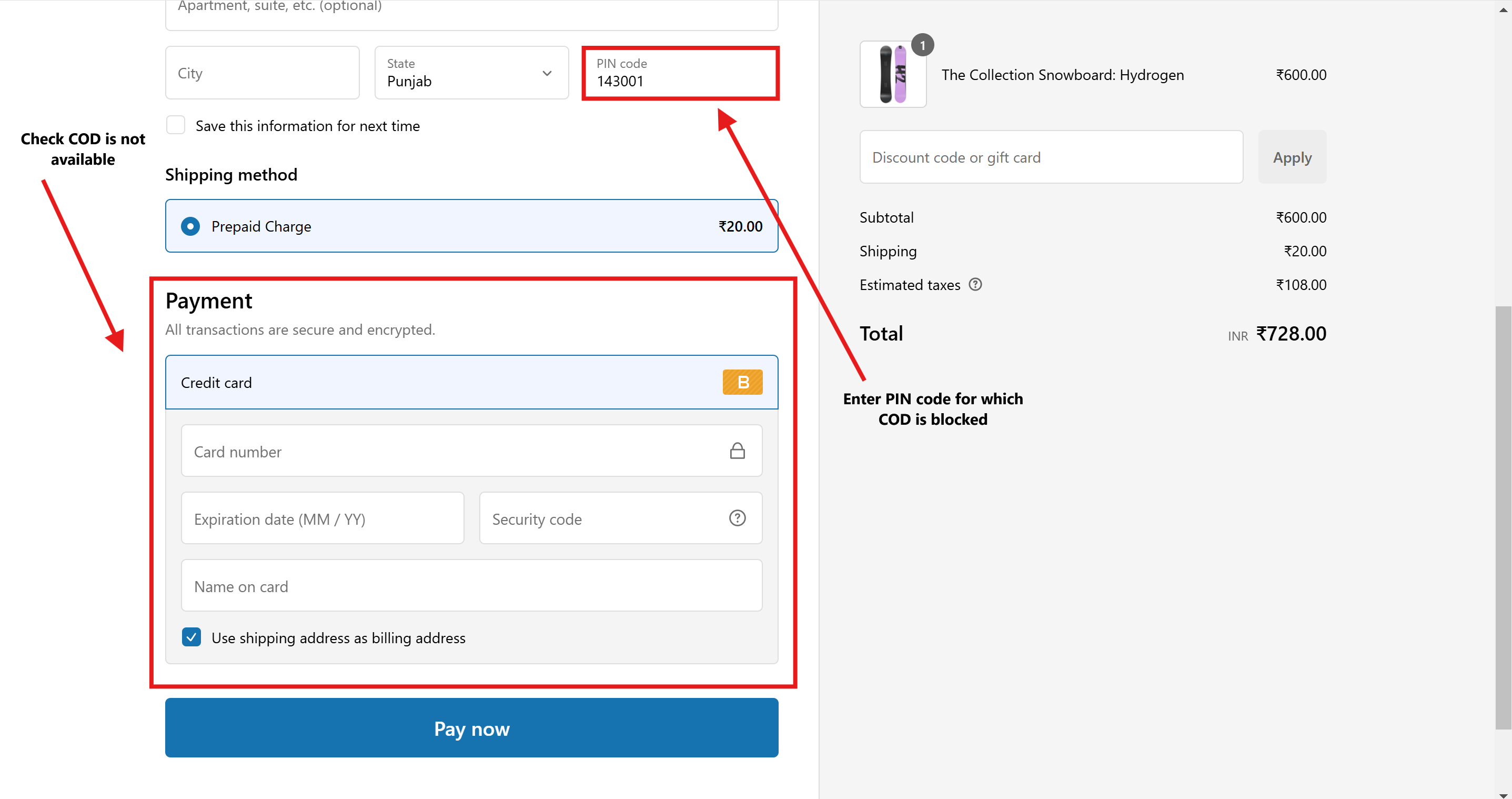The image size is (1512, 799).
Task: Click the orange B card brand icon
Action: (x=742, y=382)
